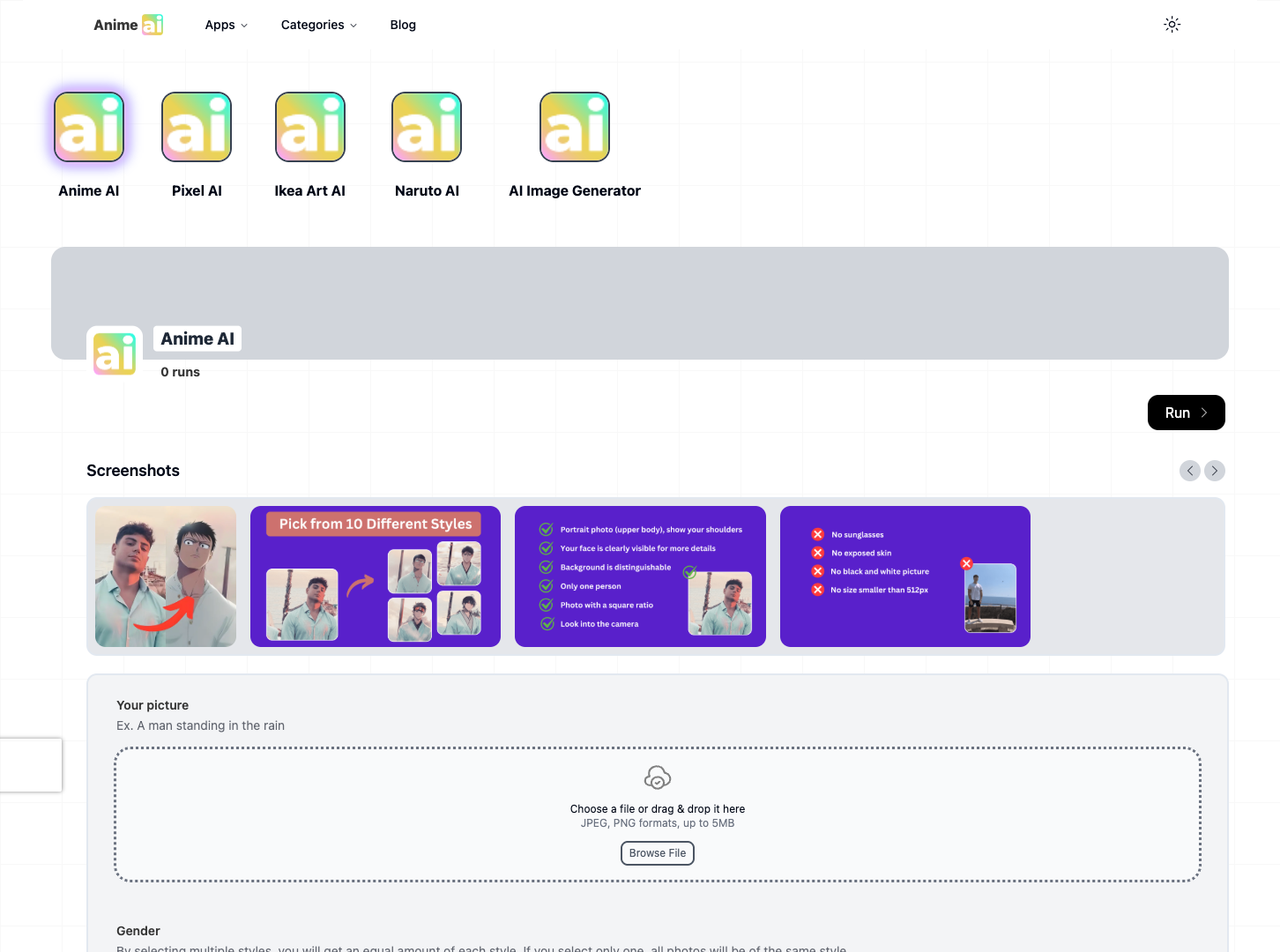Click the Browse File button
Screen dimensions: 1280x952
658,853
